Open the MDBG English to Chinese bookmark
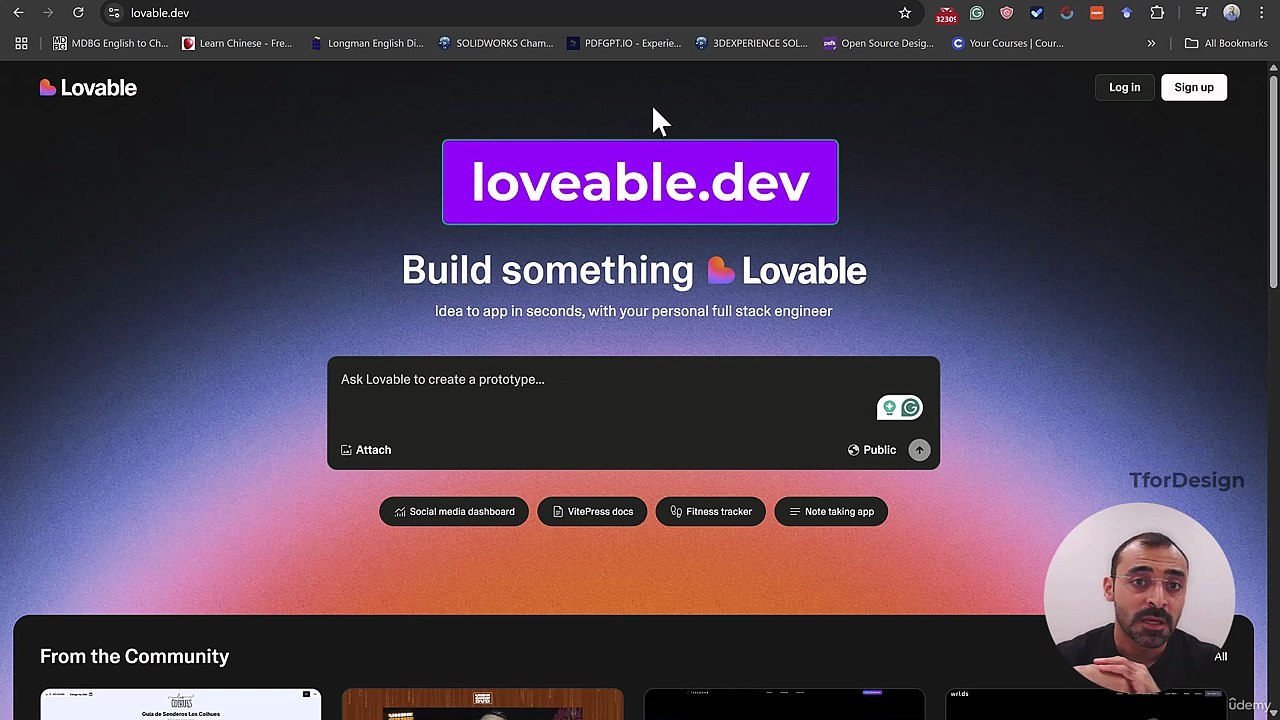1280x720 pixels. tap(110, 43)
